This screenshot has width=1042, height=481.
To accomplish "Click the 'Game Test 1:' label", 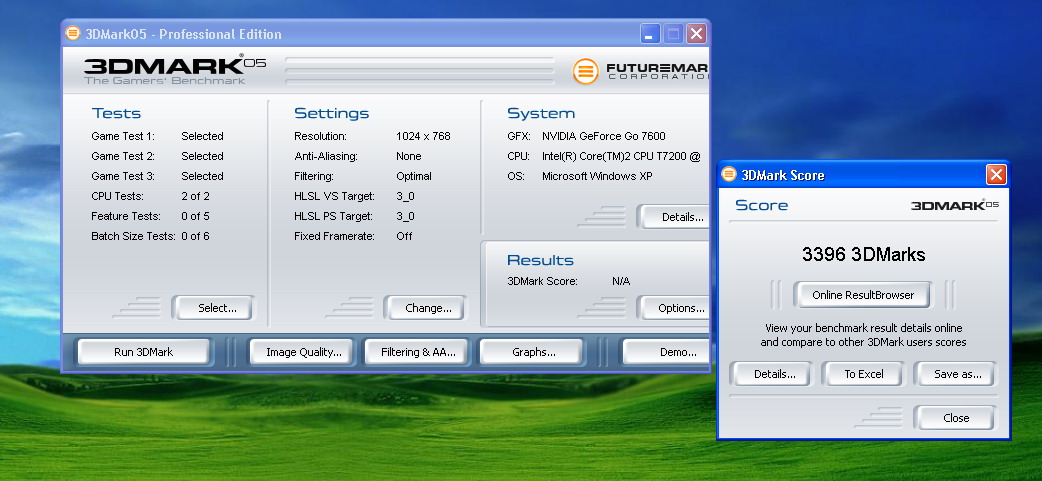I will coord(123,136).
